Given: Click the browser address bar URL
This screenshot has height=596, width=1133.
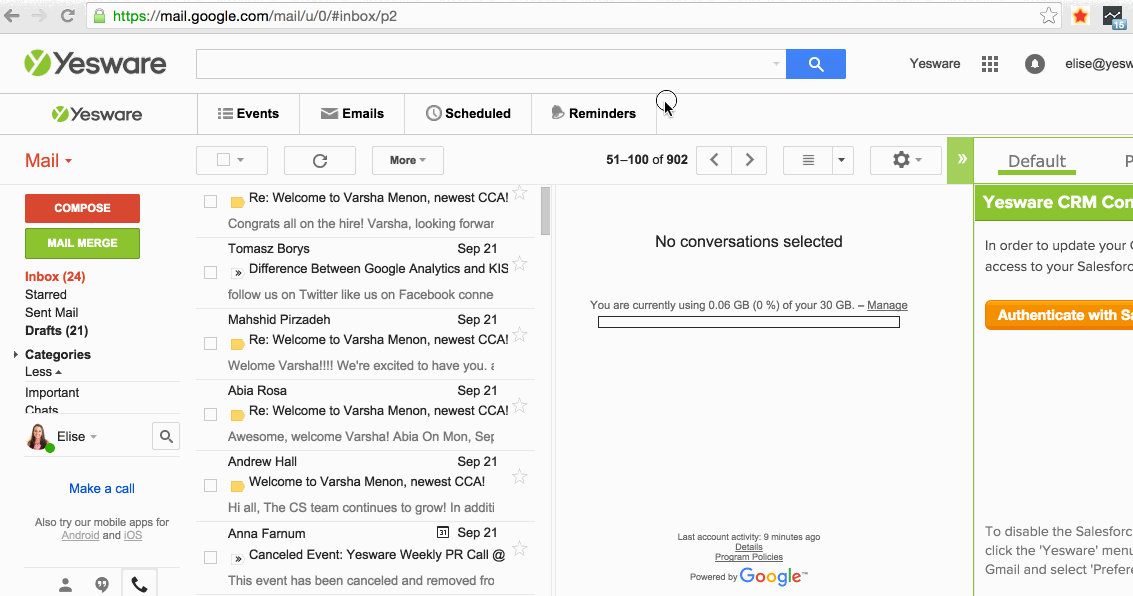Looking at the screenshot, I should click(x=255, y=16).
